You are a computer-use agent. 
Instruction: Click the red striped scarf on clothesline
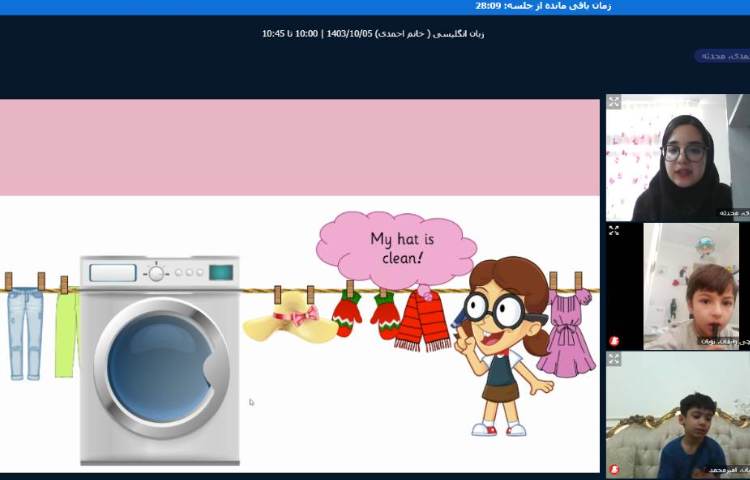click(x=422, y=320)
